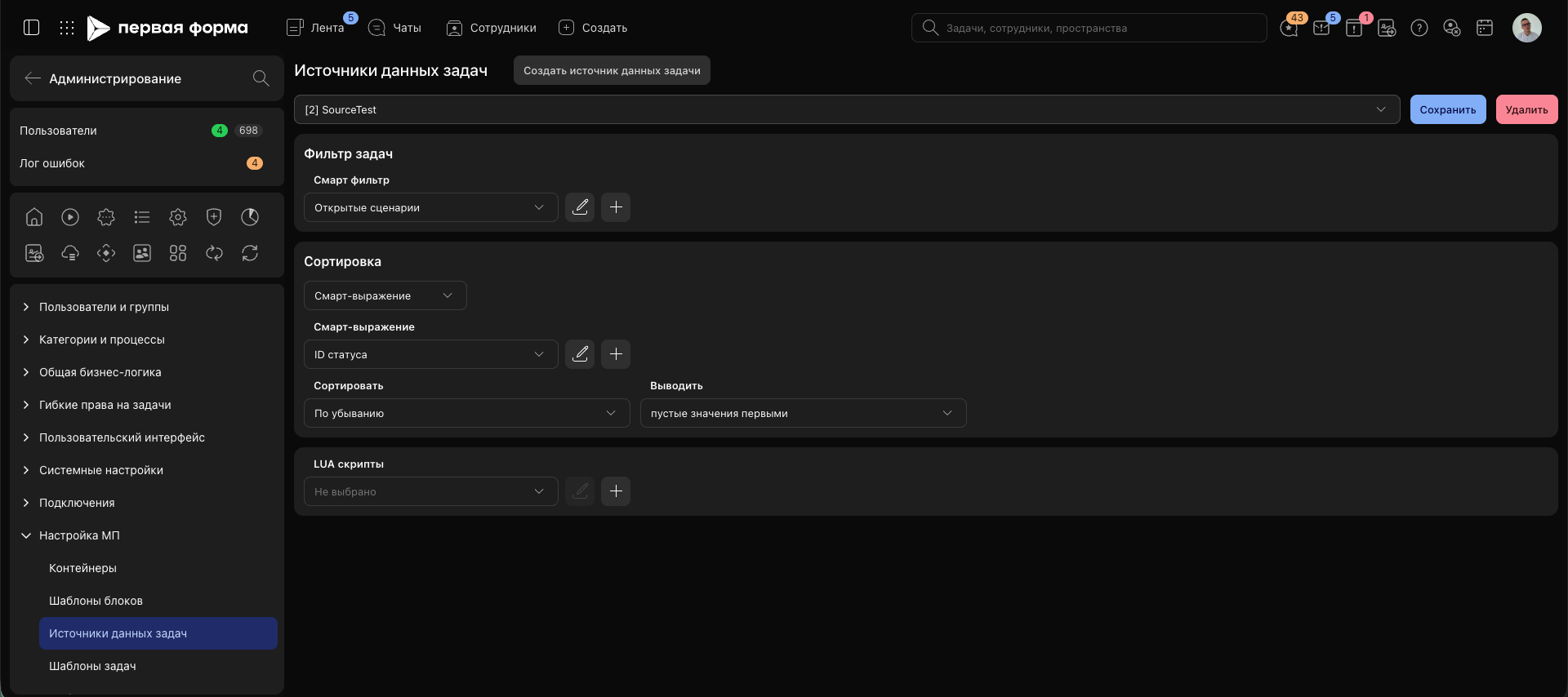Open the window alert icon with badge 1

[x=1354, y=28]
